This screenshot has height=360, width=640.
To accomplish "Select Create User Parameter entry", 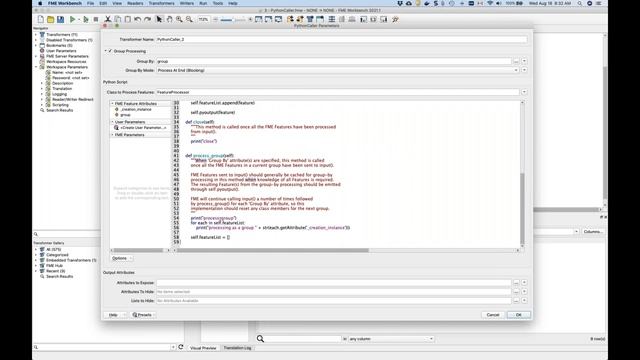I will pos(143,128).
